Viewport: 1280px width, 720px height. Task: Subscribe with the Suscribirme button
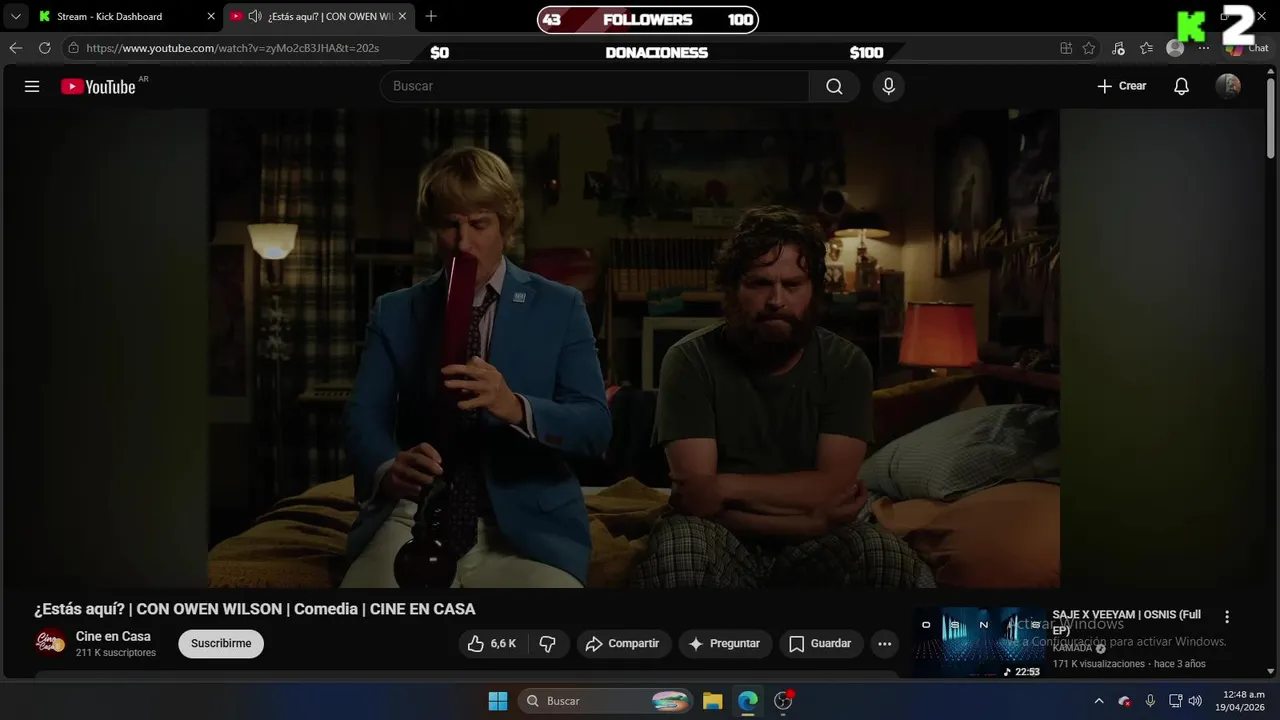pyautogui.click(x=221, y=644)
